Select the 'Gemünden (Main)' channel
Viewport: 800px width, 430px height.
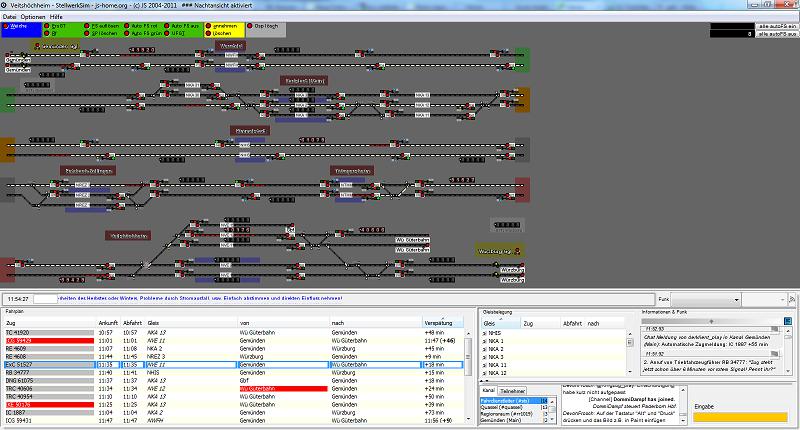[x=513, y=420]
